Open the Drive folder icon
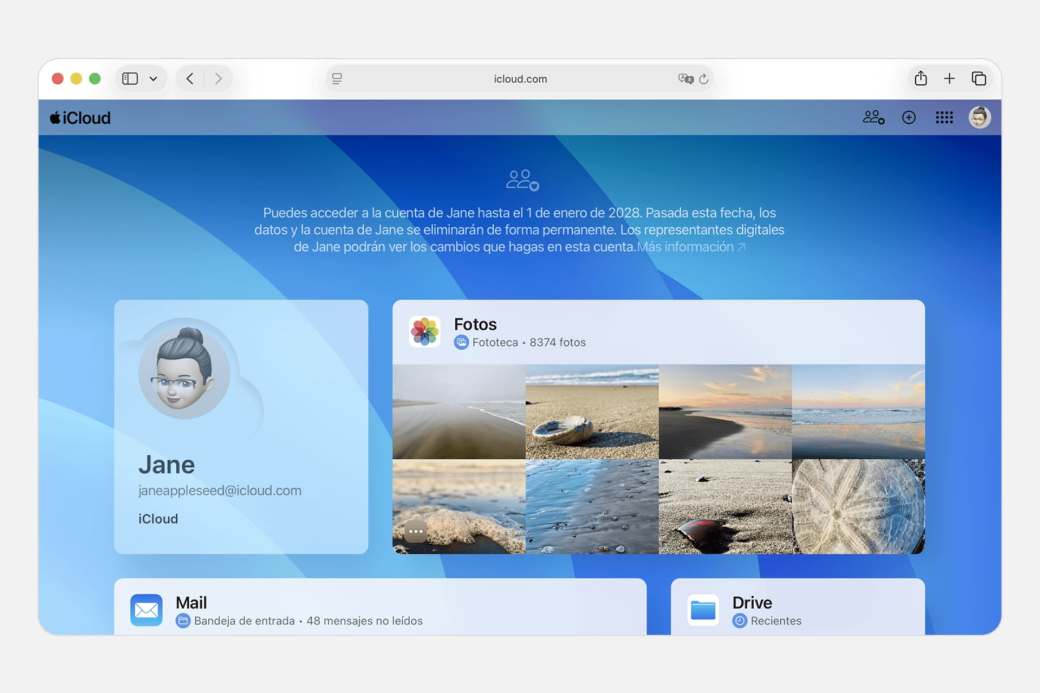This screenshot has width=1040, height=693. [x=703, y=610]
